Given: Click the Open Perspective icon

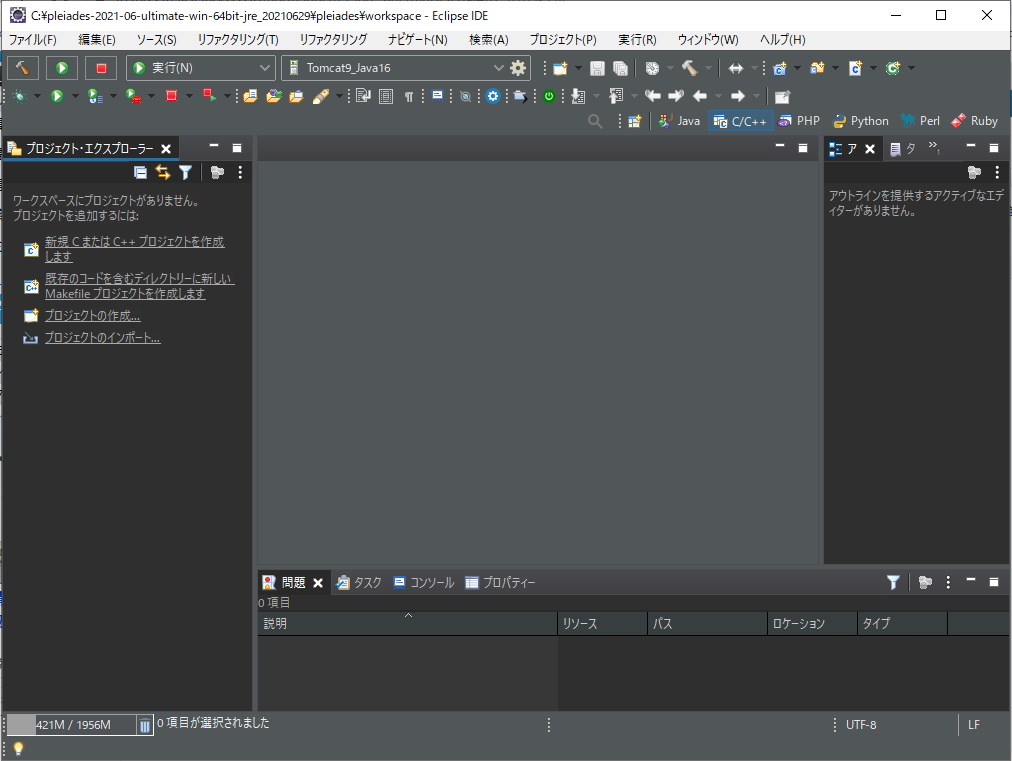Looking at the screenshot, I should (634, 121).
